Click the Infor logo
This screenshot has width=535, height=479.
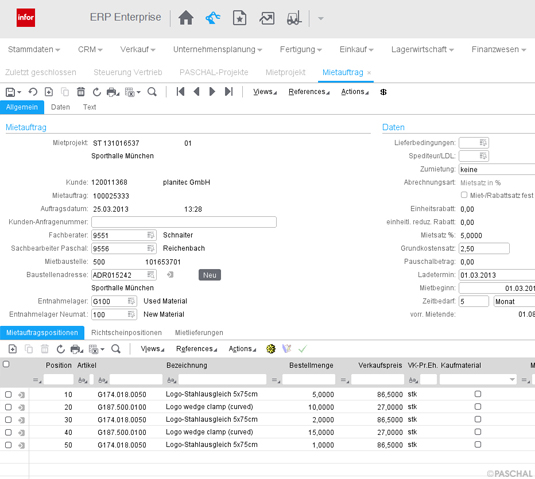(26, 17)
